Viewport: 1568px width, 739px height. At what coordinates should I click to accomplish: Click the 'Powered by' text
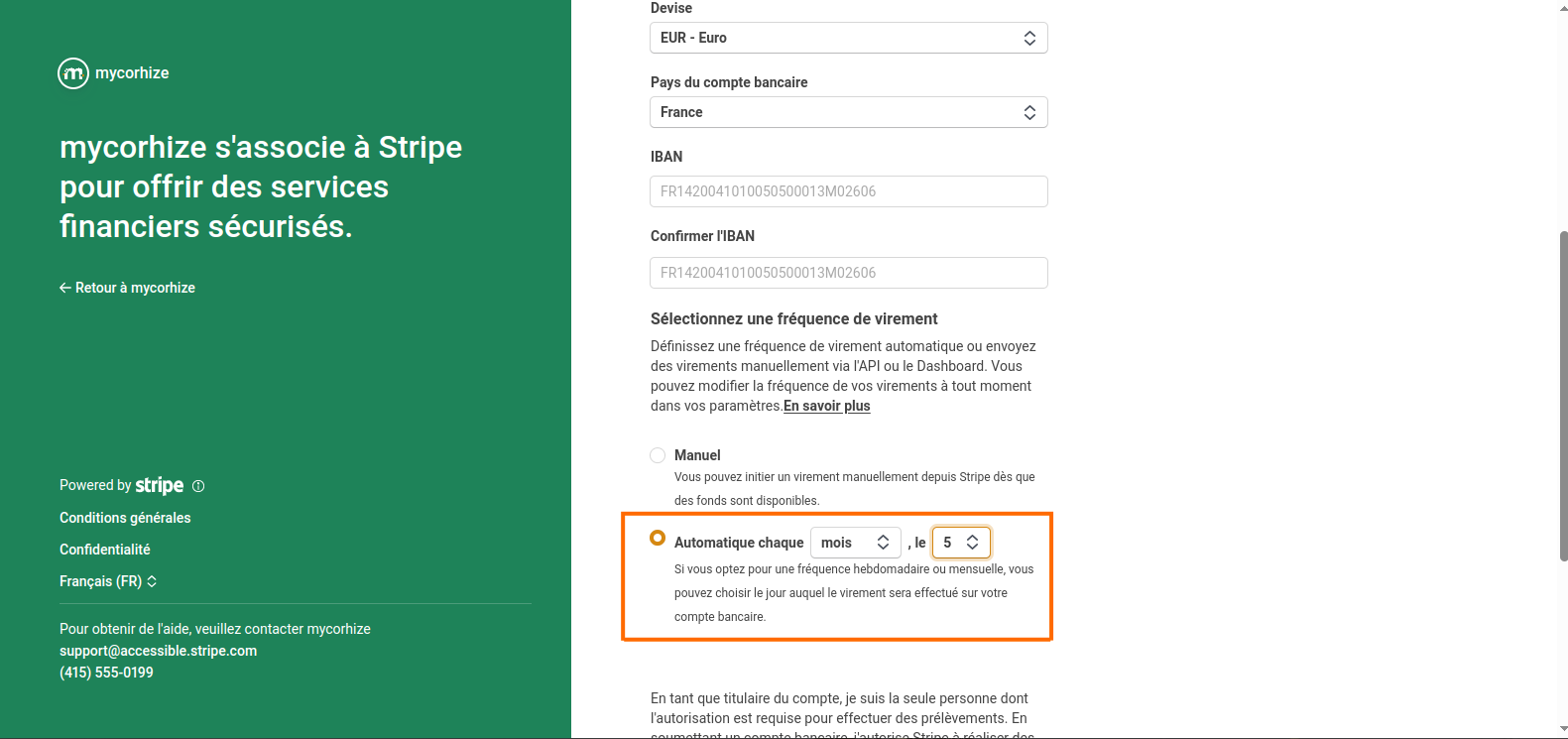click(95, 485)
